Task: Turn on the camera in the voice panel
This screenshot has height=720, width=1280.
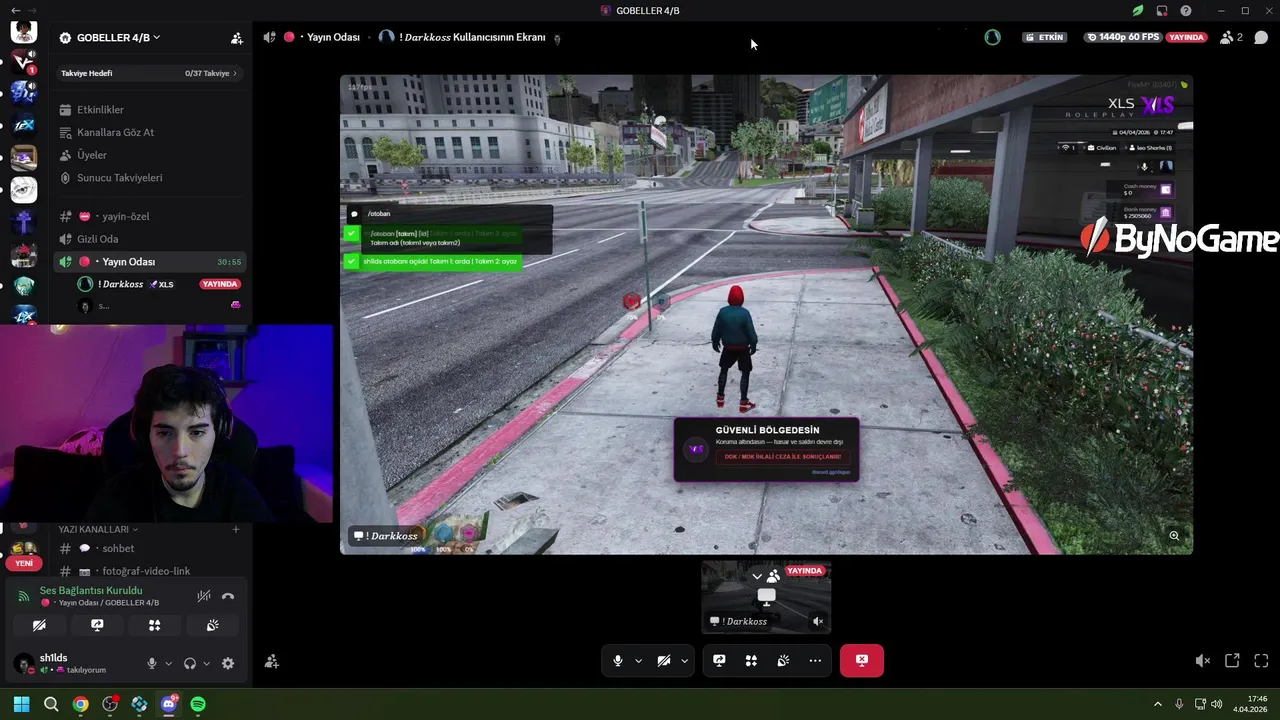Action: (39, 625)
